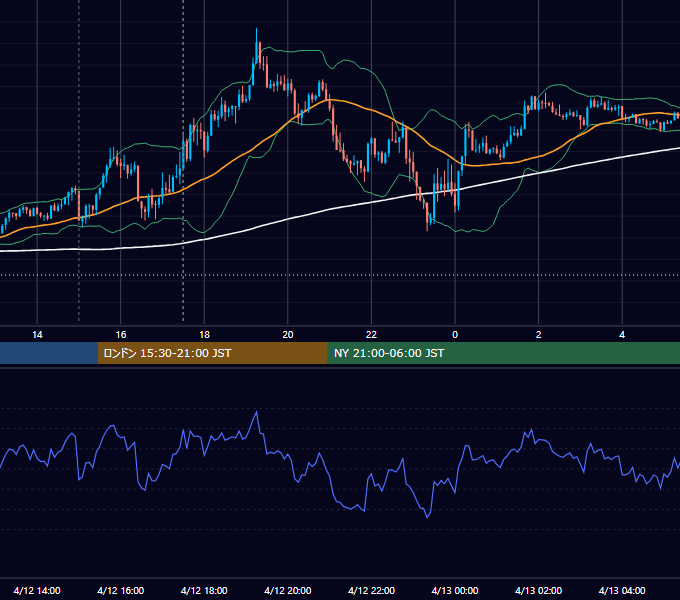Click the highest candlestick wick peak
The height and width of the screenshot is (600, 680).
tap(256, 29)
